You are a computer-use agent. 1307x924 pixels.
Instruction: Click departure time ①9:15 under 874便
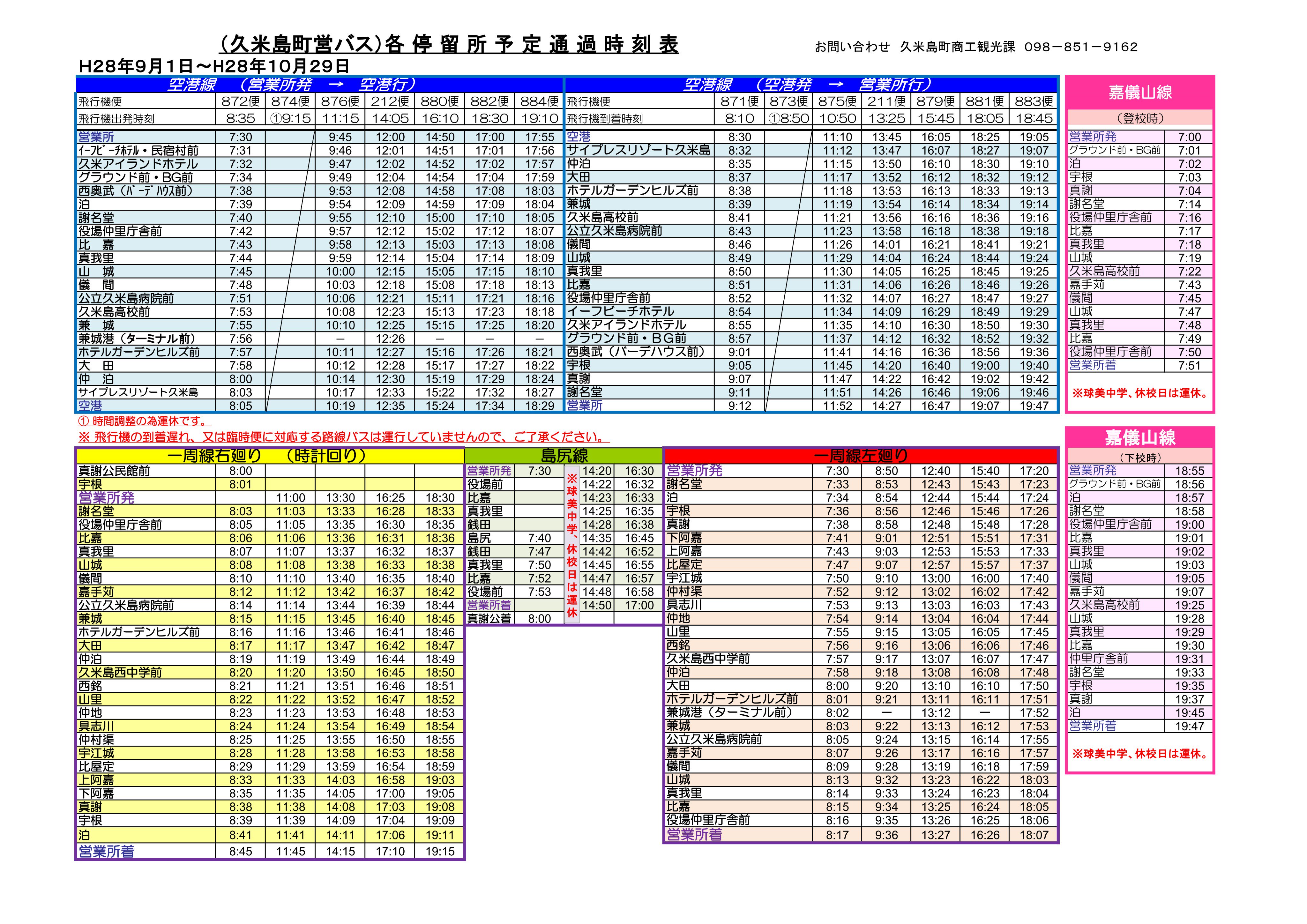(x=290, y=118)
